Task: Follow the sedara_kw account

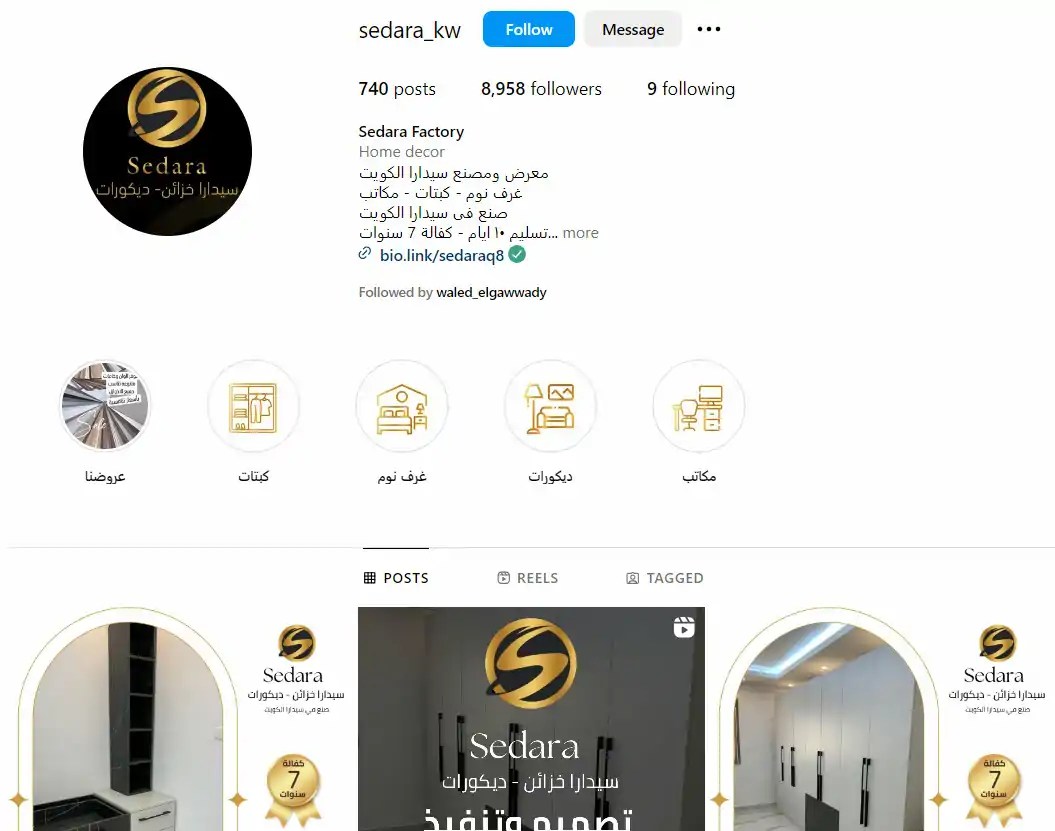Action: (x=529, y=29)
